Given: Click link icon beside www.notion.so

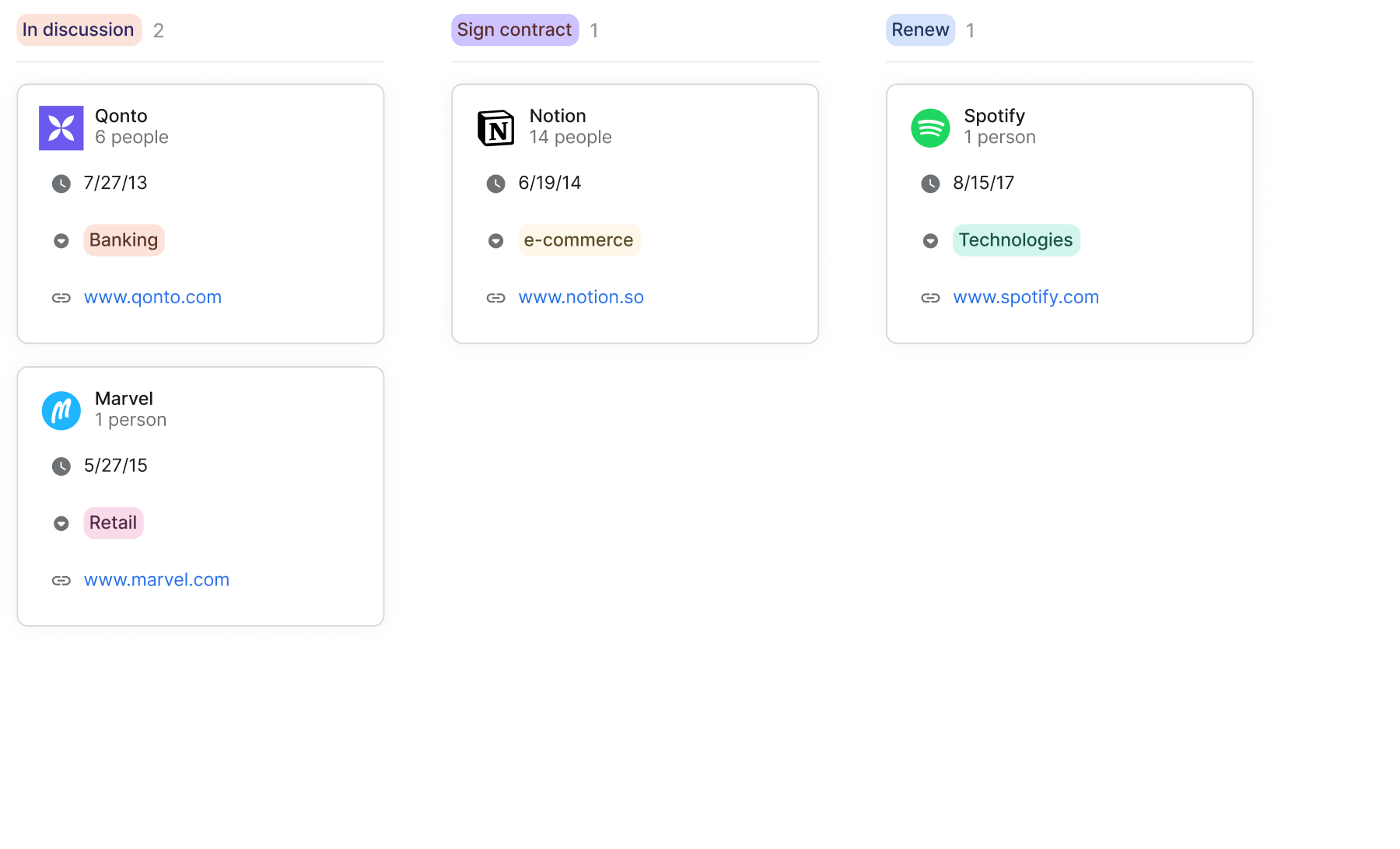Looking at the screenshot, I should tap(495, 298).
